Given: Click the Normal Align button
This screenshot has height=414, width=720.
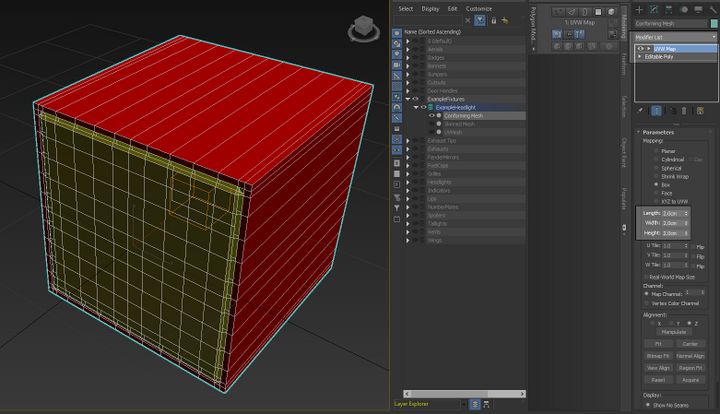Looking at the screenshot, I should pos(690,356).
